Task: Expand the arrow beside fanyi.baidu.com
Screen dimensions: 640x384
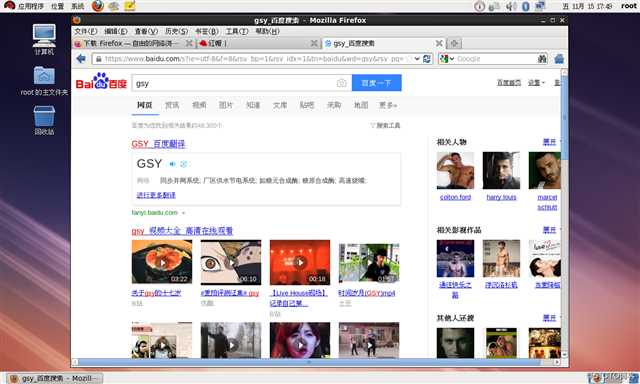Action: click(183, 213)
